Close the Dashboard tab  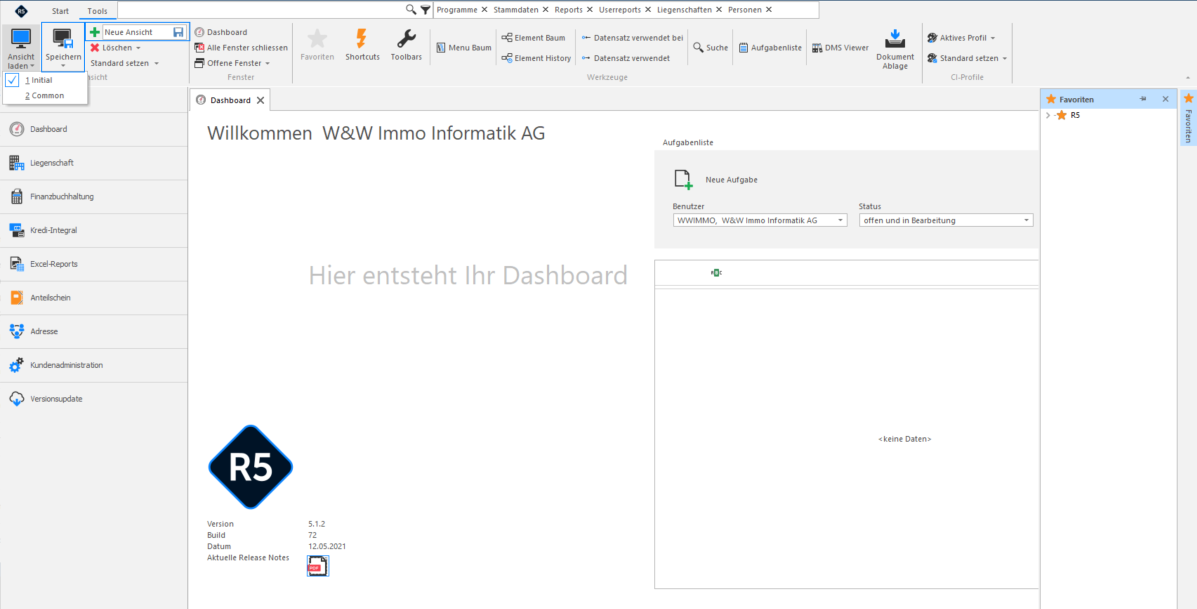[x=260, y=100]
